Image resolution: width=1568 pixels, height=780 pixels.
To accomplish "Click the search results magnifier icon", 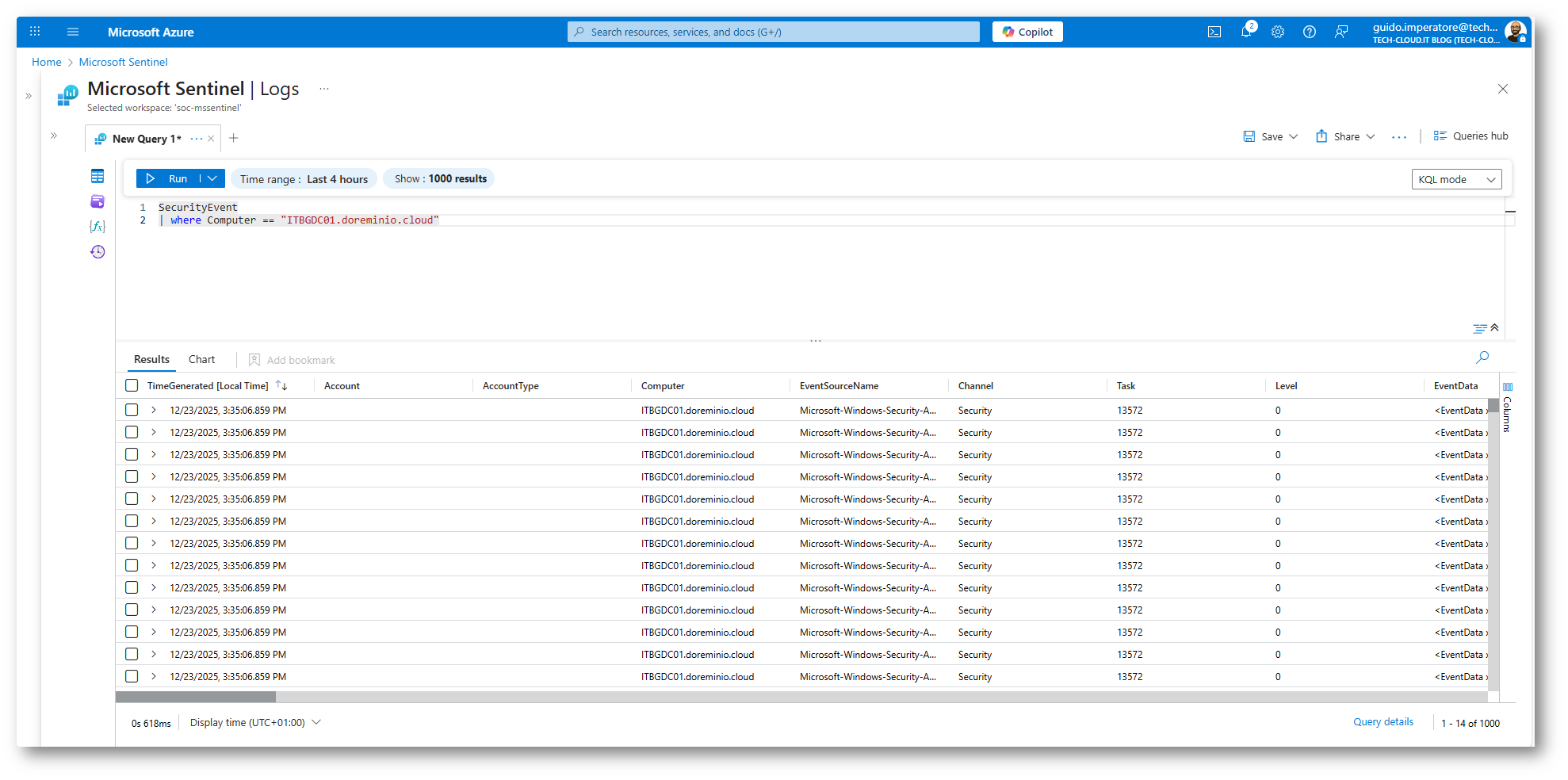I will point(1482,358).
